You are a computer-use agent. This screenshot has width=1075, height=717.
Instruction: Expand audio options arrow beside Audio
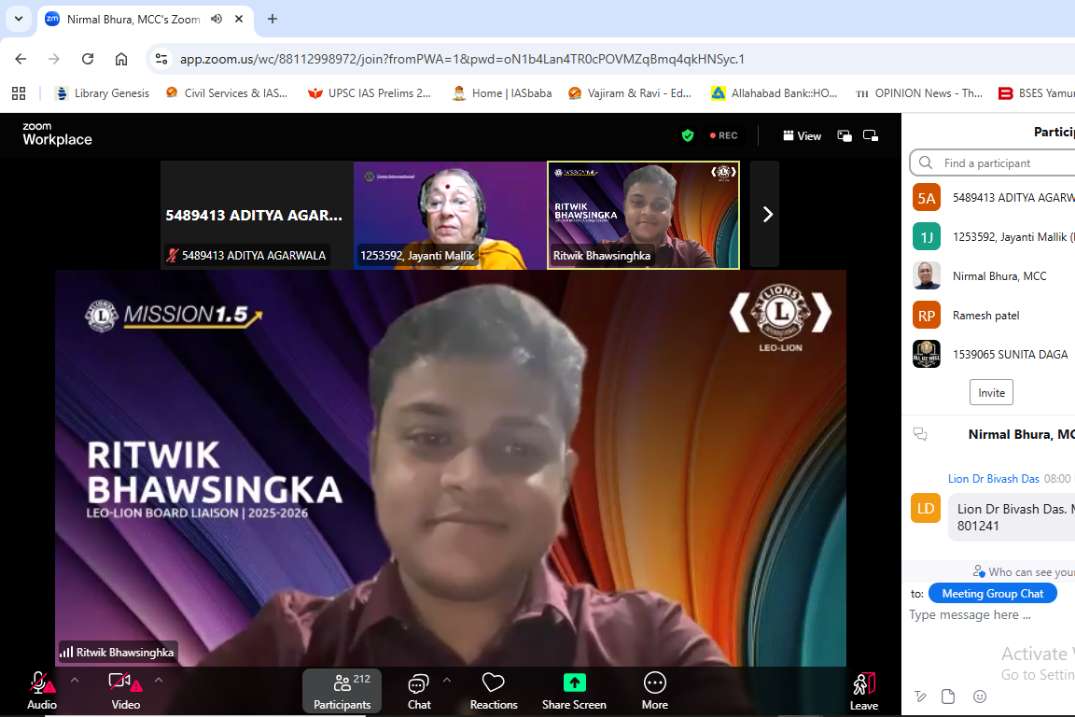(75, 680)
